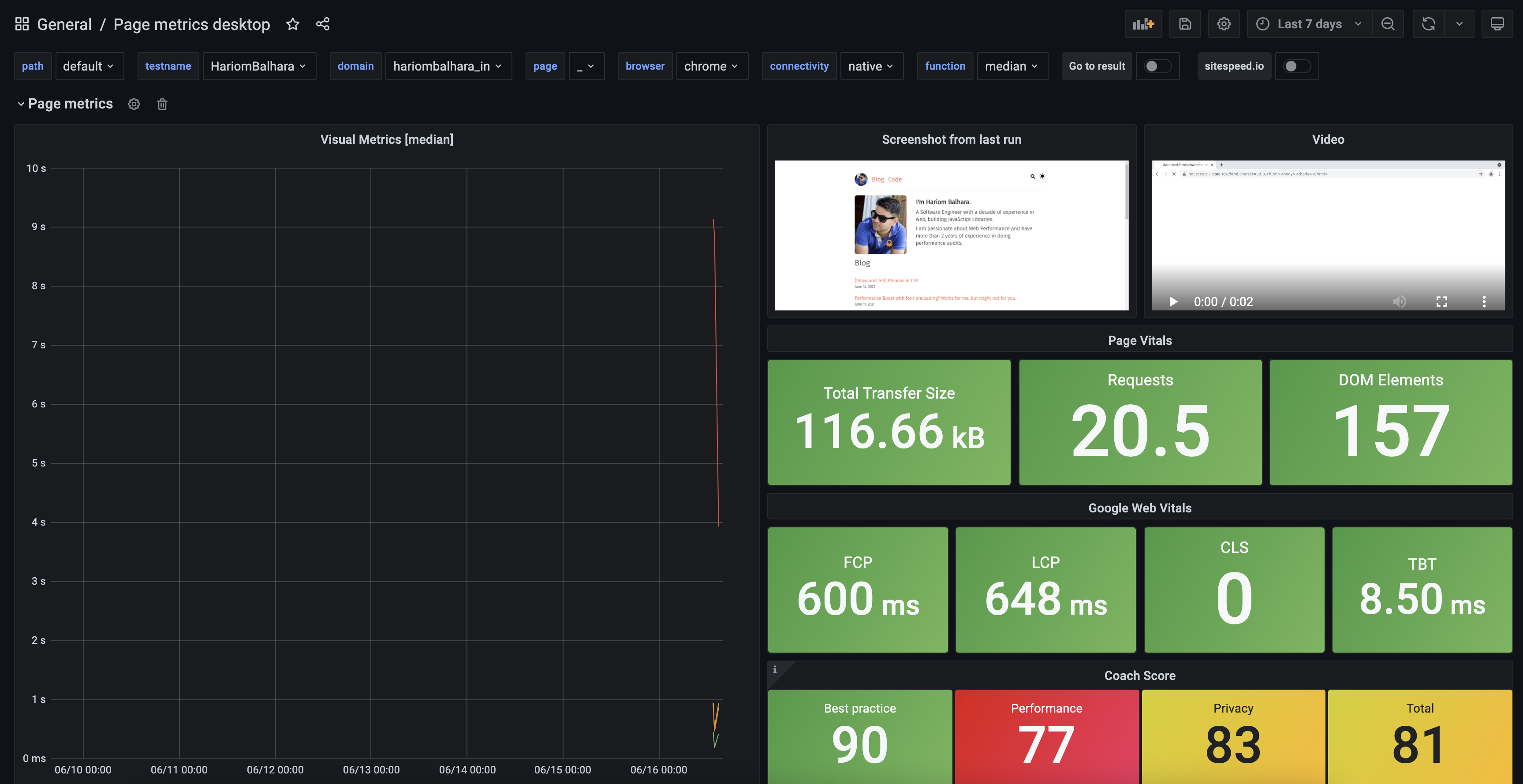The height and width of the screenshot is (784, 1523).
Task: Click the Add panel icon
Action: pos(1143,24)
